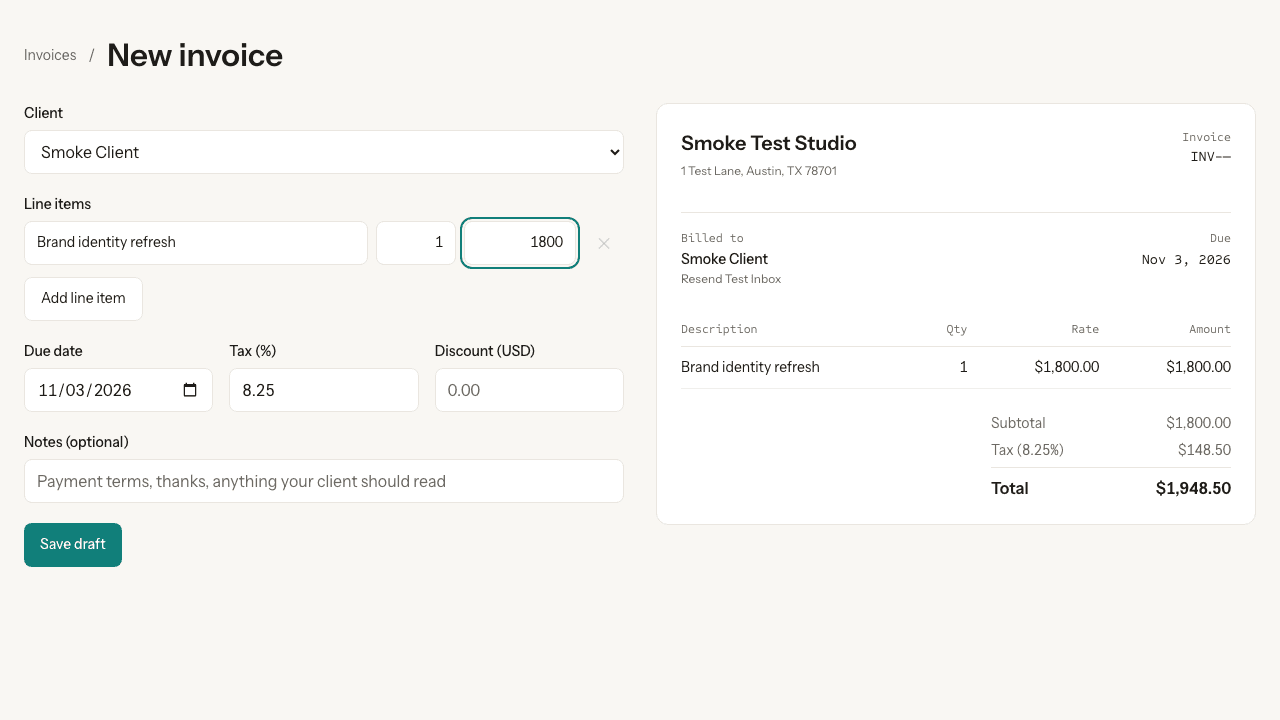1280x720 pixels.
Task: Click the due date Nov 3, 2026
Action: (x=1186, y=260)
